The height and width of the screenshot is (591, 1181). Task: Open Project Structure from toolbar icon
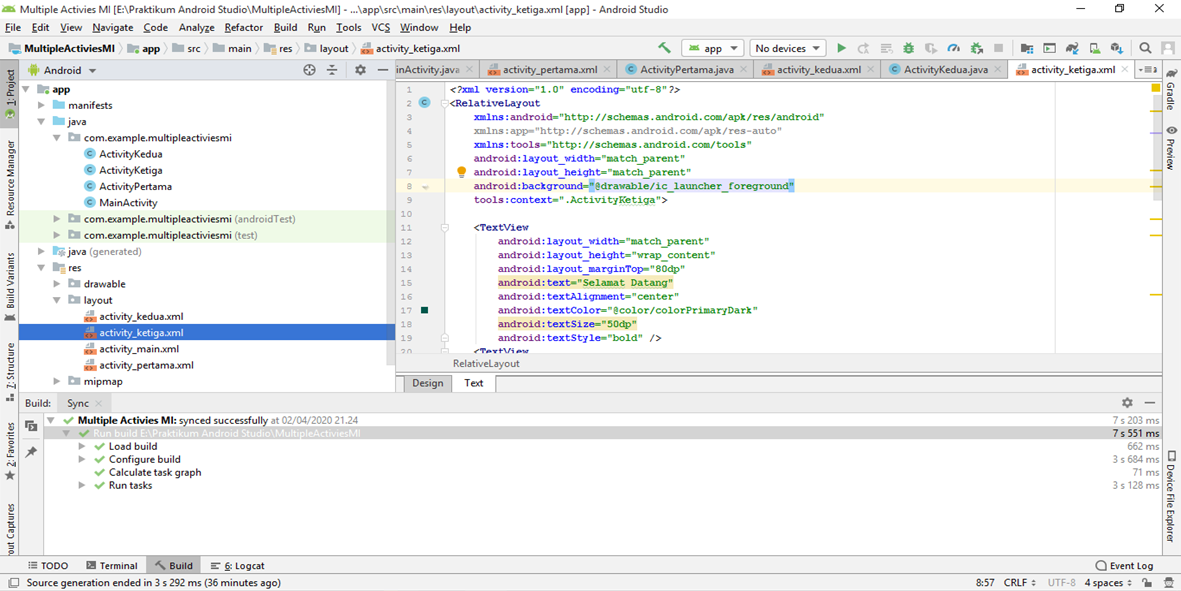coord(1026,48)
